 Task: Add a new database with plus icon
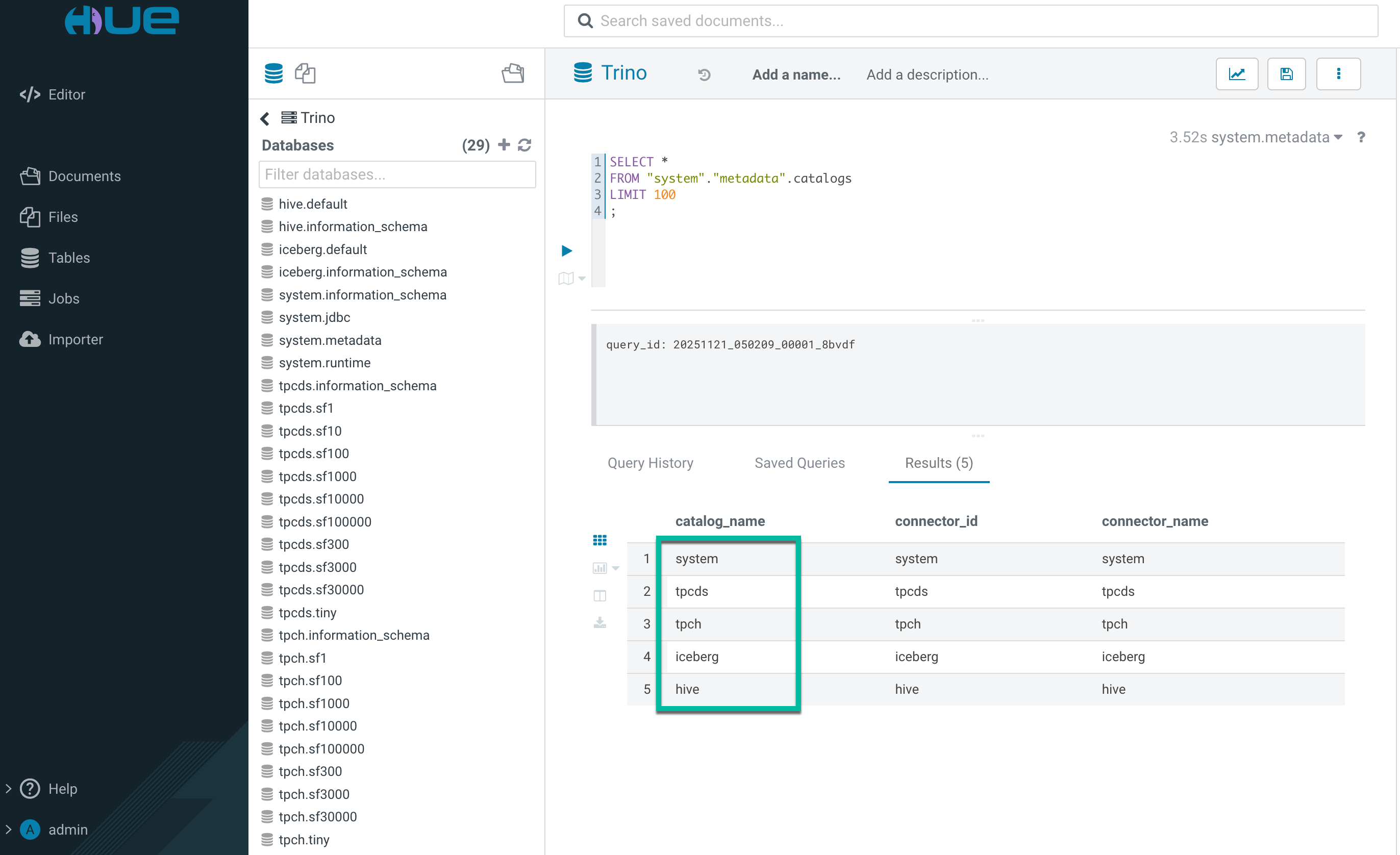tap(504, 145)
